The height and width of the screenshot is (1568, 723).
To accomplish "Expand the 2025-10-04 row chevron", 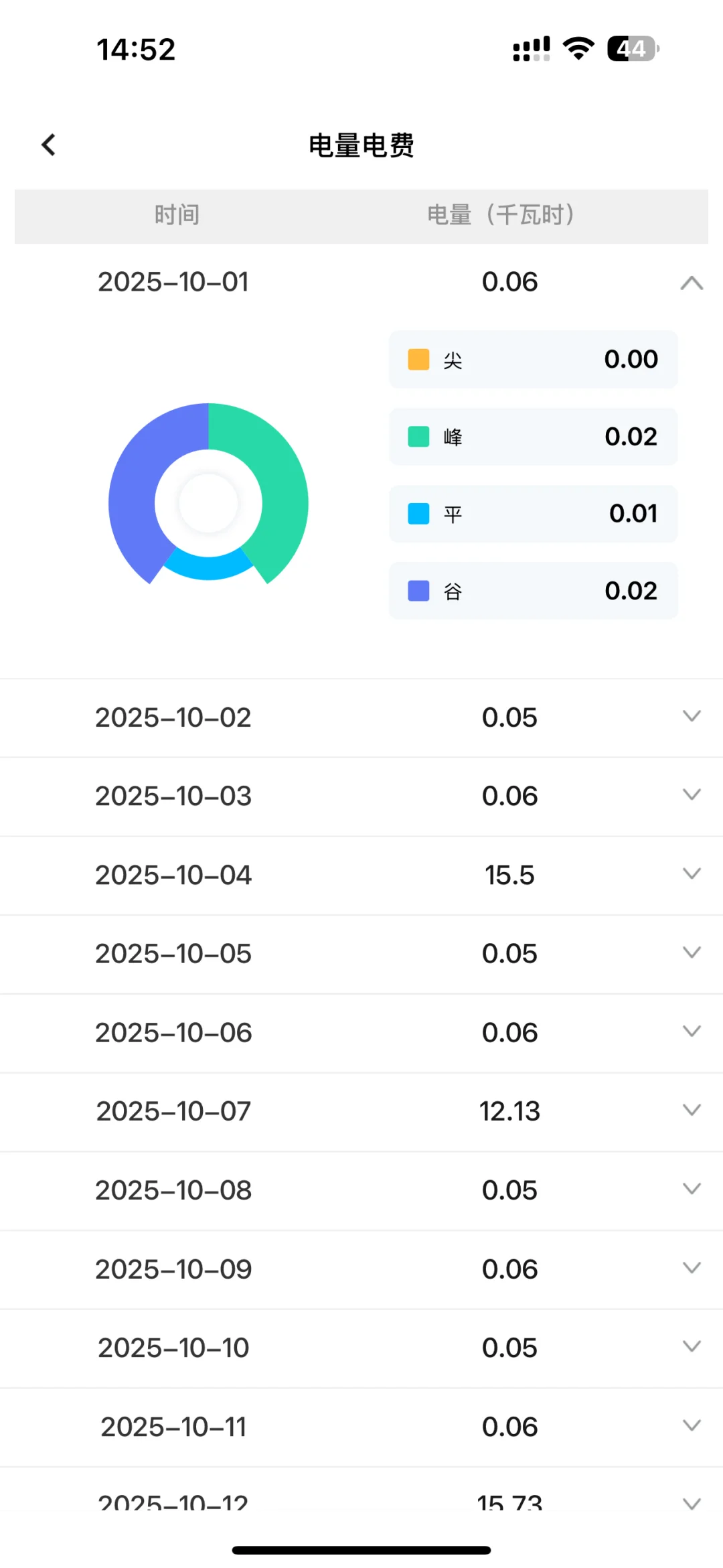I will pos(692,873).
